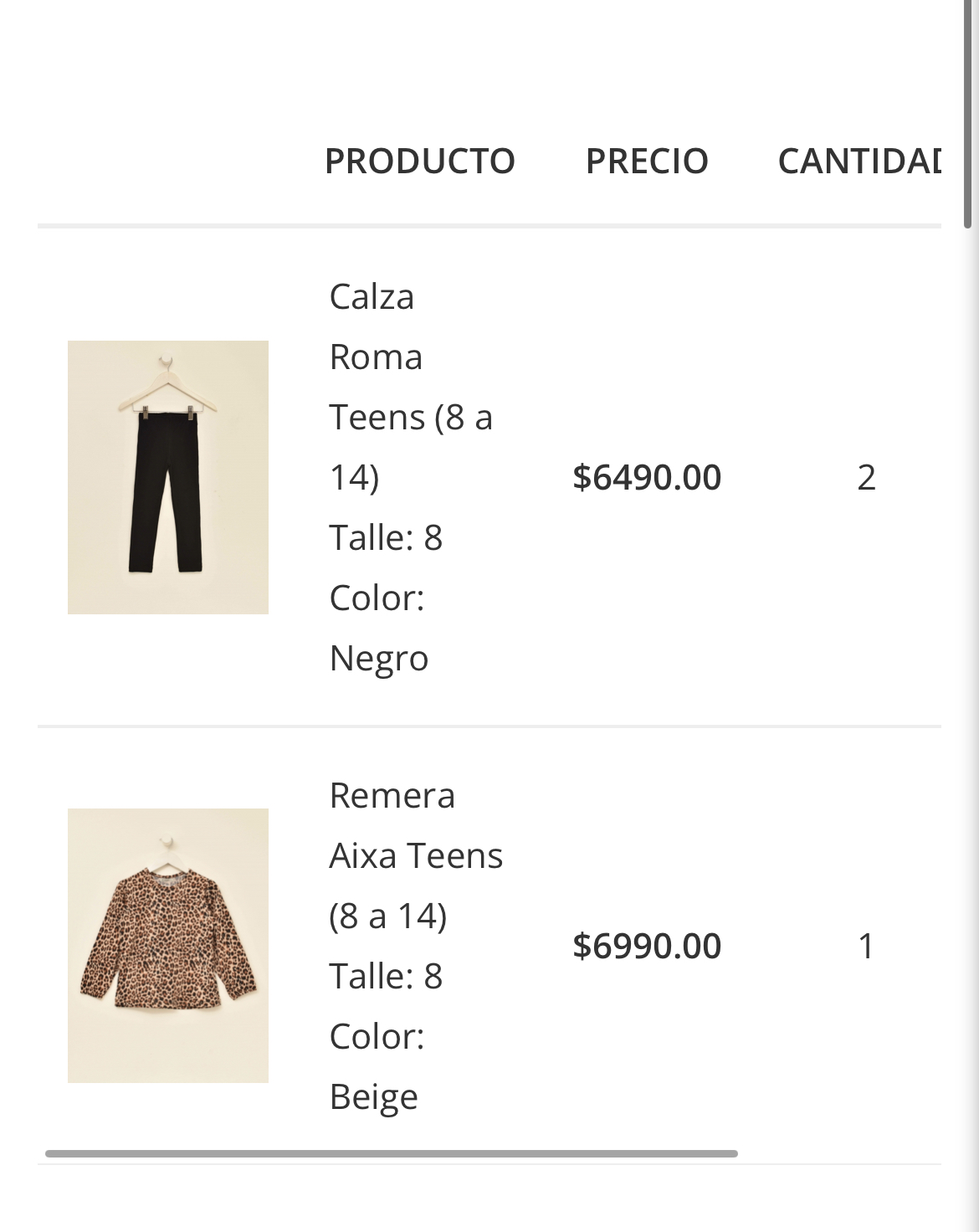The image size is (979, 1232).
Task: Click the Calza Roma Teens product name
Action: (x=372, y=326)
